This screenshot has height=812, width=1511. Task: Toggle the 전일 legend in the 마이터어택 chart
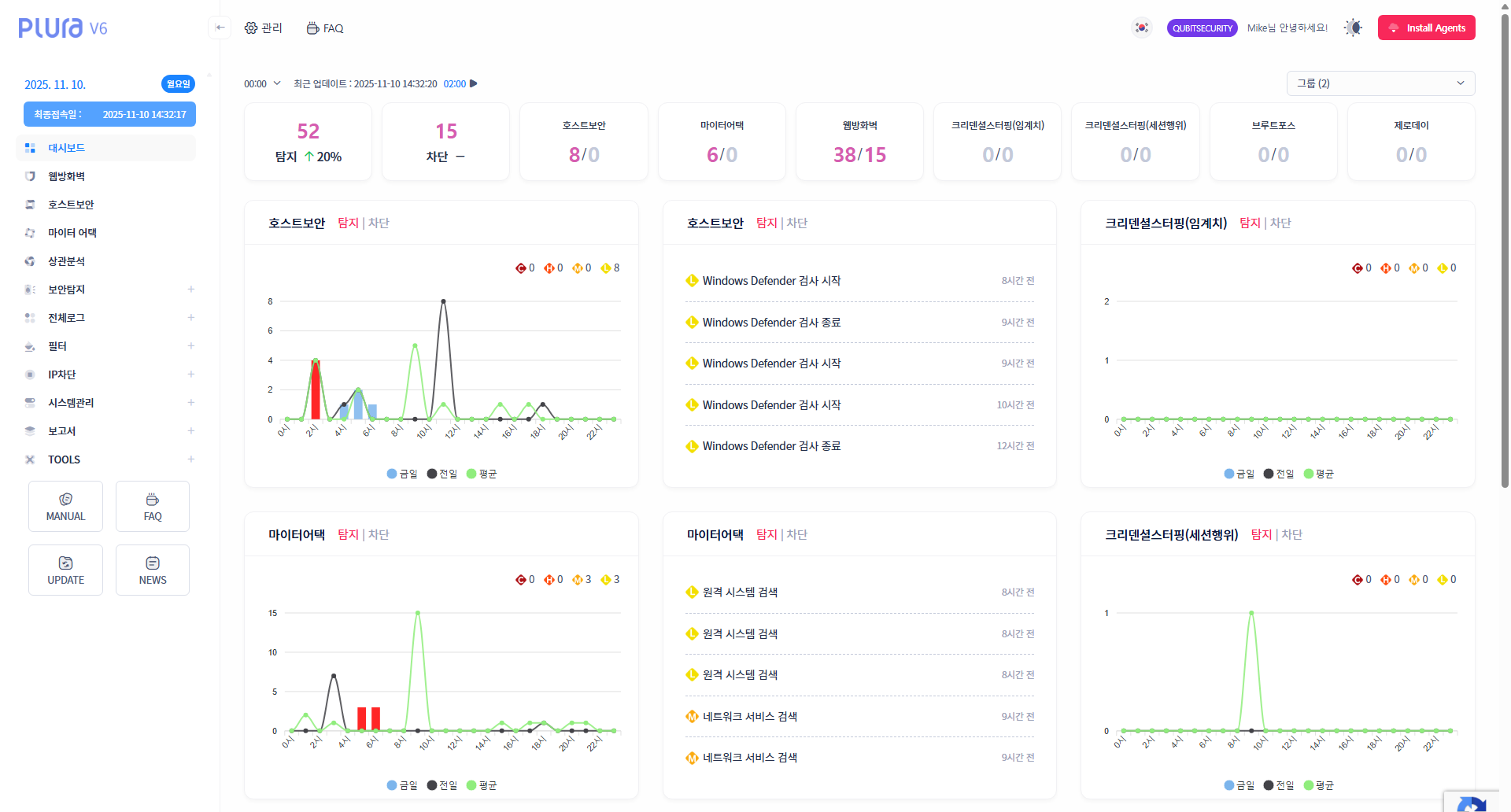[442, 785]
